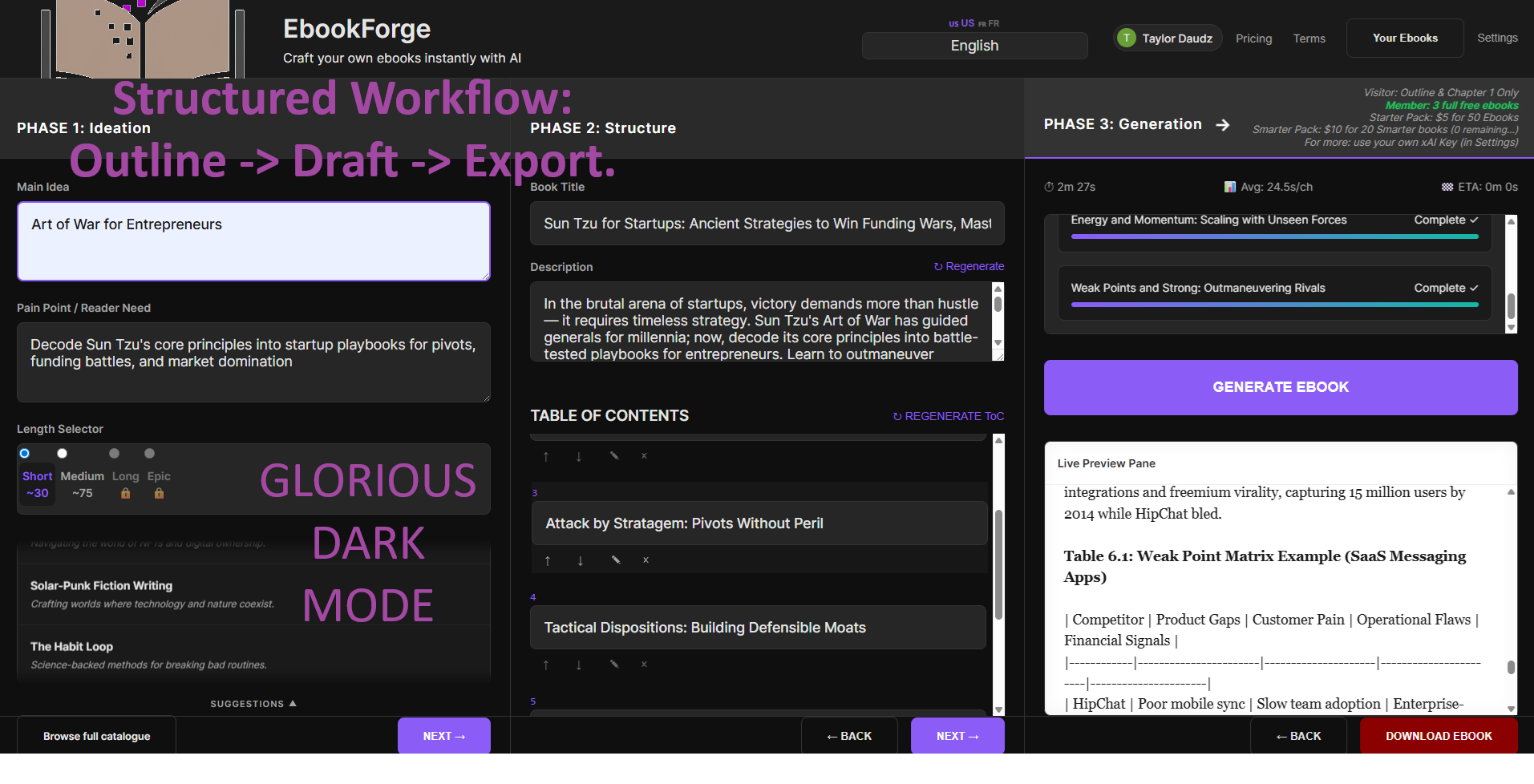The image size is (1534, 784).
Task: Click the Table of Contents scroll-down arrow
Action: tap(998, 709)
